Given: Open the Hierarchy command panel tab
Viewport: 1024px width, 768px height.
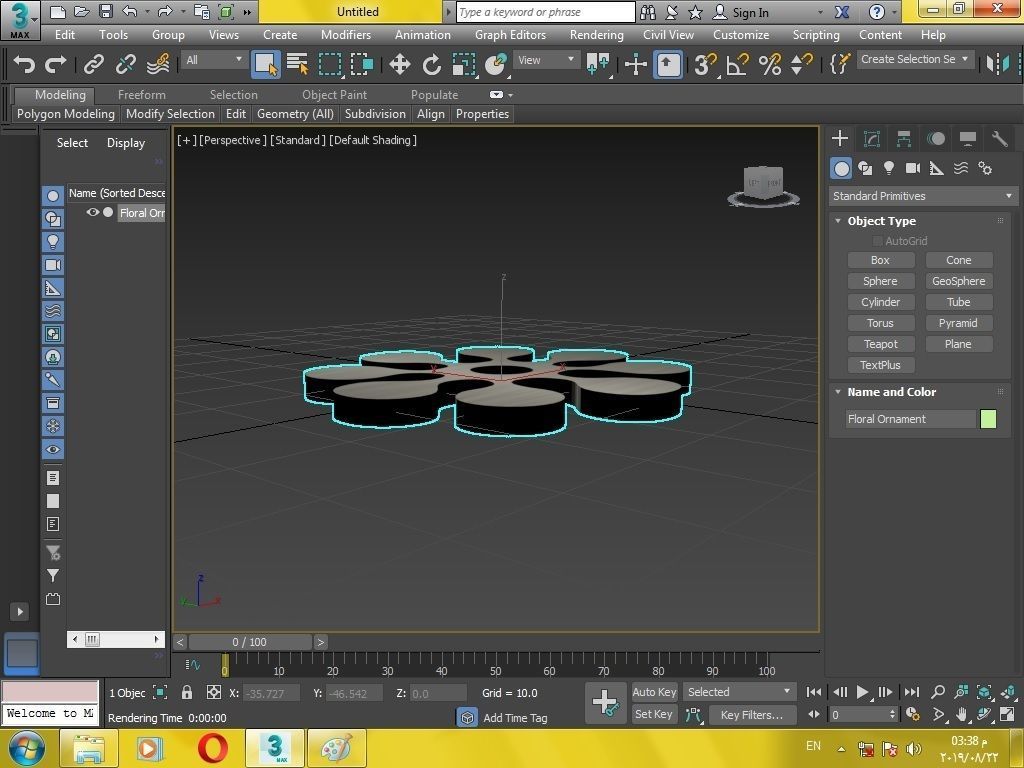Looking at the screenshot, I should [x=904, y=138].
